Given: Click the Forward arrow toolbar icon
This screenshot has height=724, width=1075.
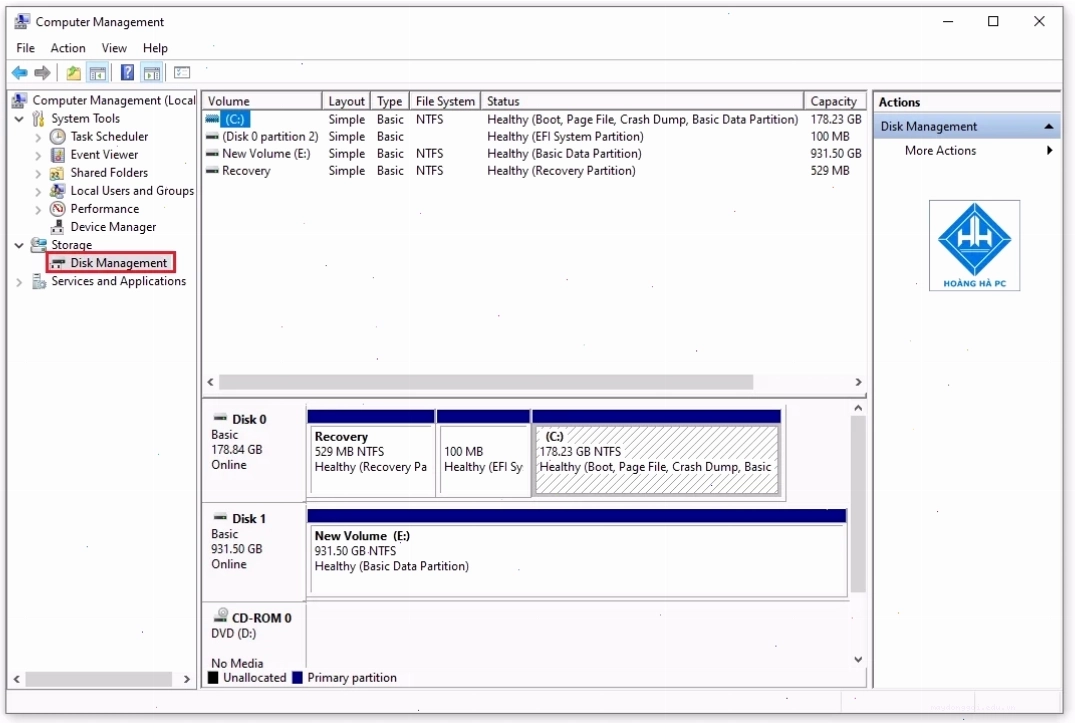Looking at the screenshot, I should pyautogui.click(x=43, y=73).
